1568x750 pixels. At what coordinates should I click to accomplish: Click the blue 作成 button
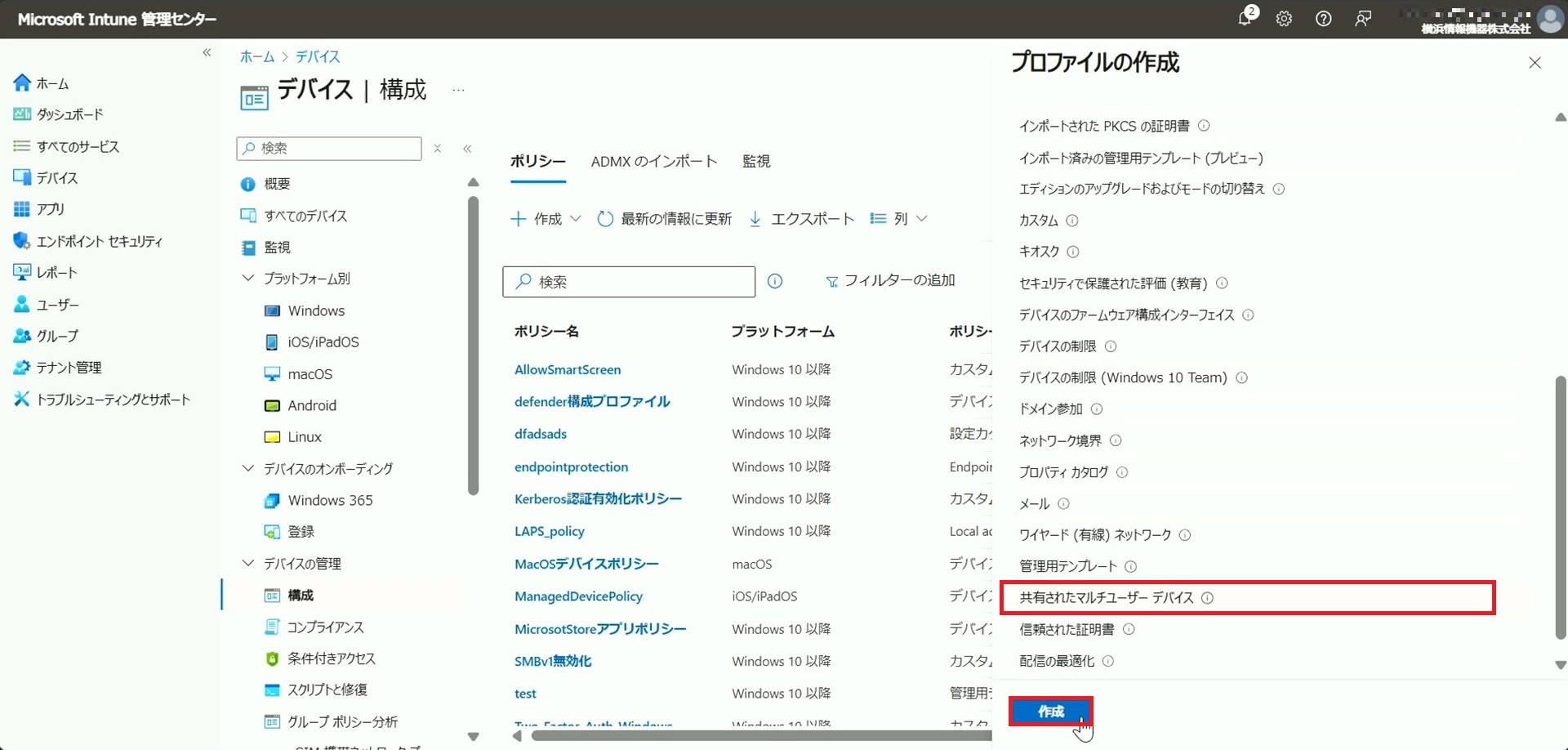[1051, 712]
